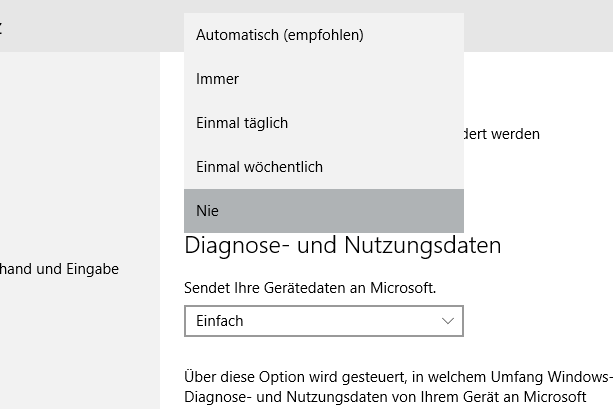
Task: Click the "Diagnose- und Nutzungsdaten von Ihrem Gerät" line
Action: pyautogui.click(x=397, y=398)
